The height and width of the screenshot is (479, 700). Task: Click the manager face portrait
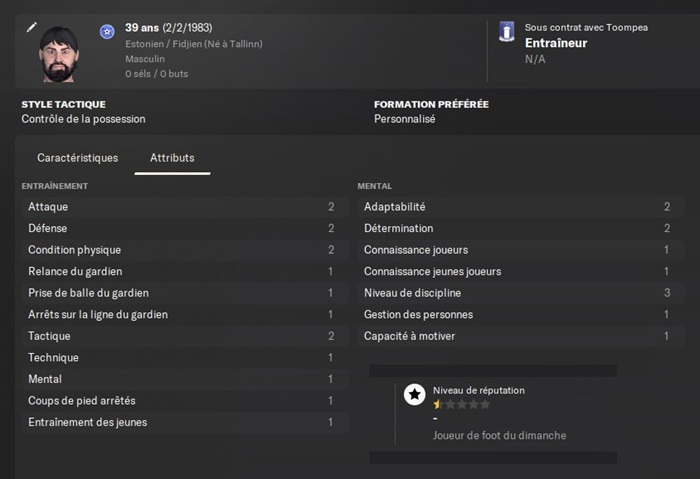59,54
